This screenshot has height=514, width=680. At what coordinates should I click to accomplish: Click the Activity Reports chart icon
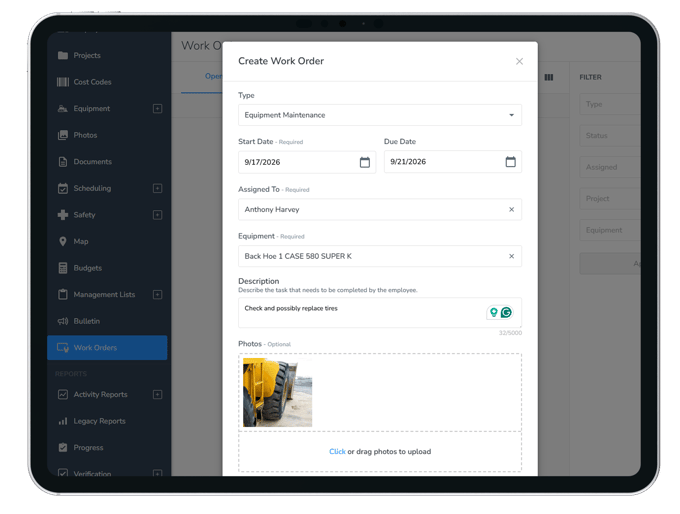63,395
